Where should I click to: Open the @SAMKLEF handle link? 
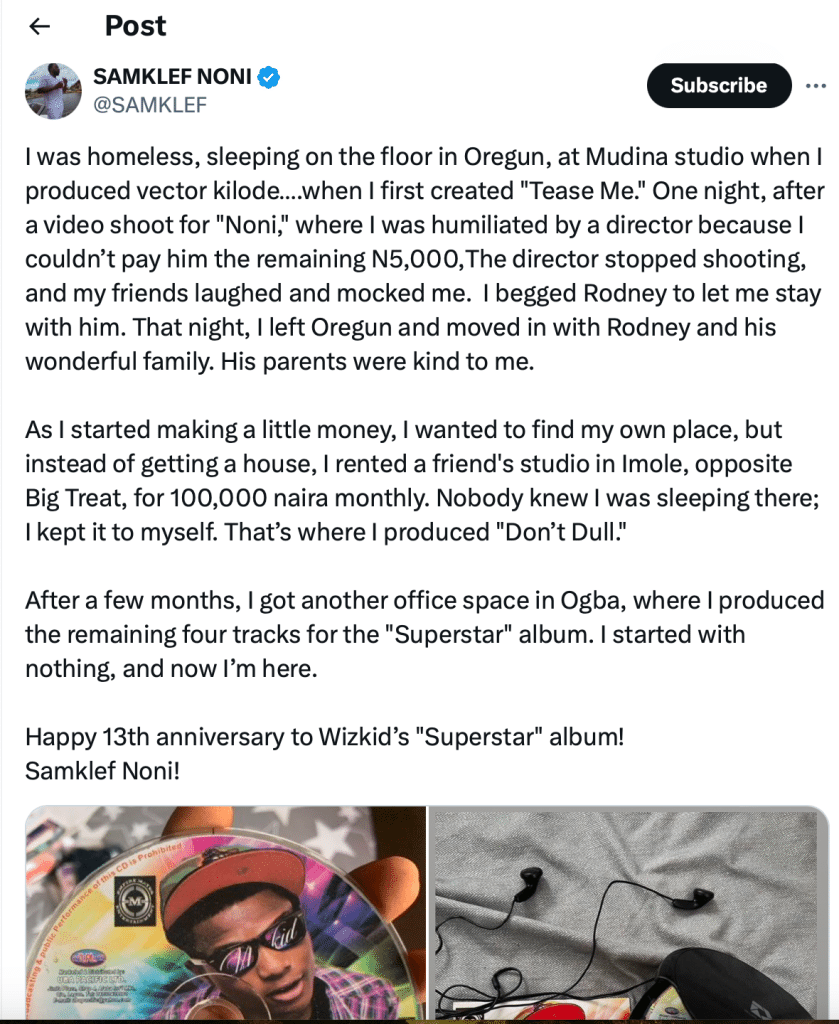[150, 104]
